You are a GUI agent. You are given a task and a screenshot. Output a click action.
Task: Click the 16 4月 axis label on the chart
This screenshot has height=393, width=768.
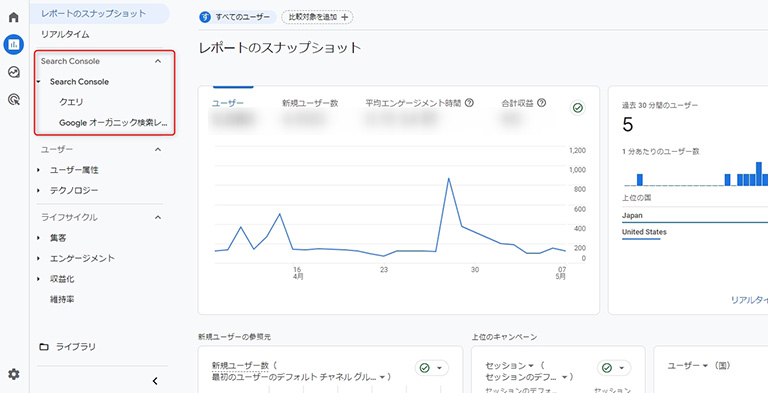click(x=298, y=273)
